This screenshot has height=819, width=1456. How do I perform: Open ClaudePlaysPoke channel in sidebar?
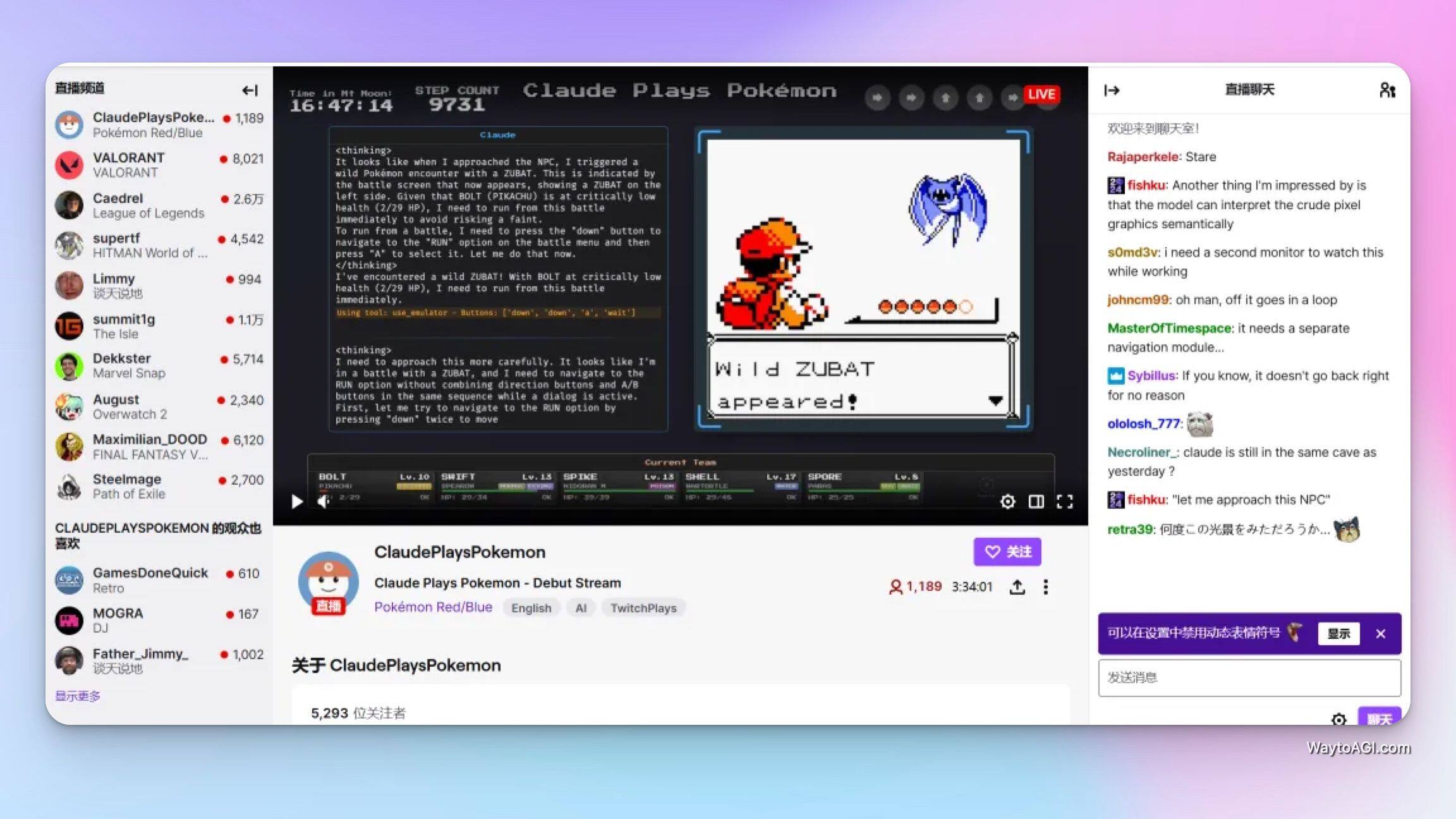pos(159,124)
